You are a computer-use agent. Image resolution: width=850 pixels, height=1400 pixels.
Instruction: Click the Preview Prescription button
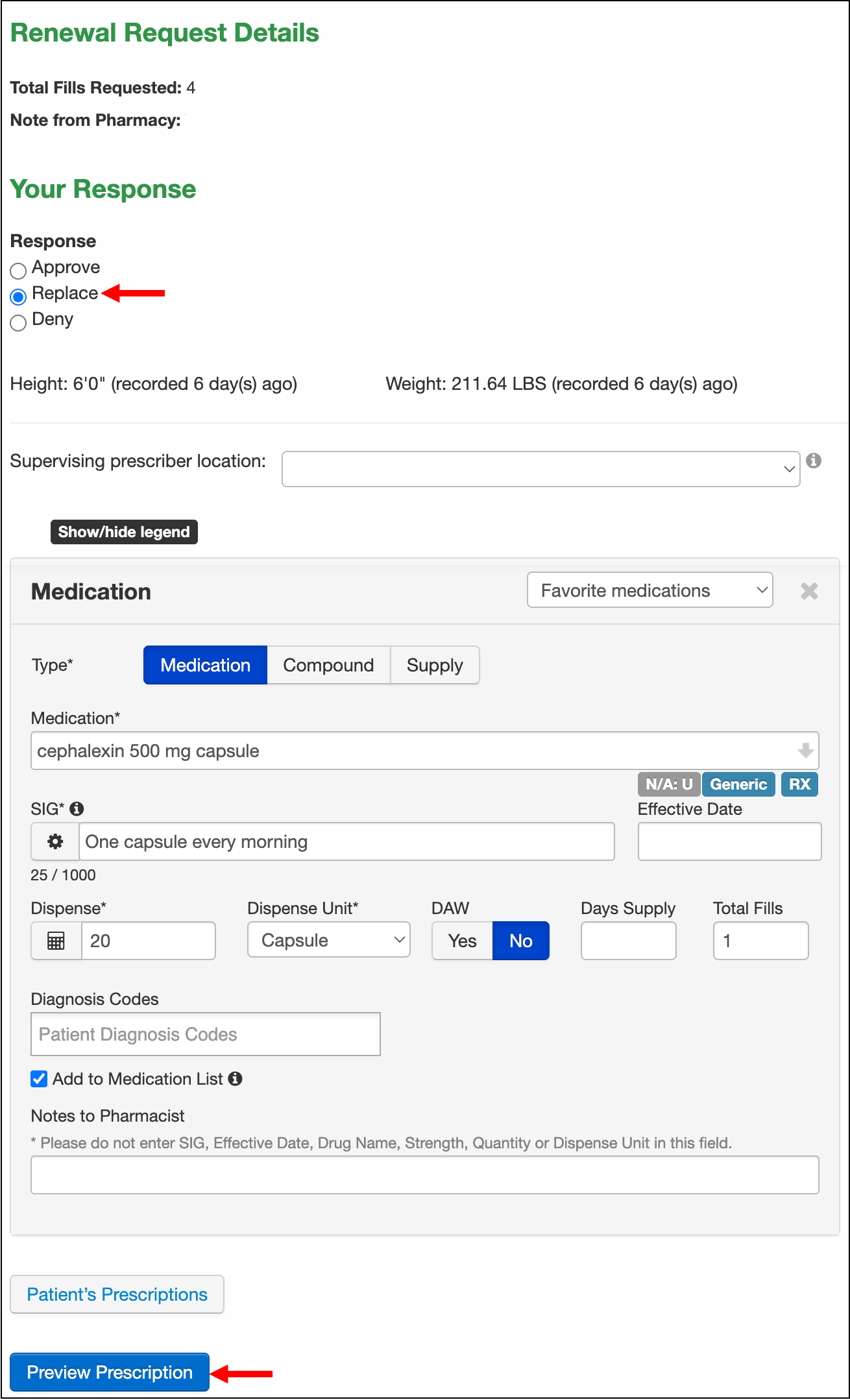[110, 1372]
